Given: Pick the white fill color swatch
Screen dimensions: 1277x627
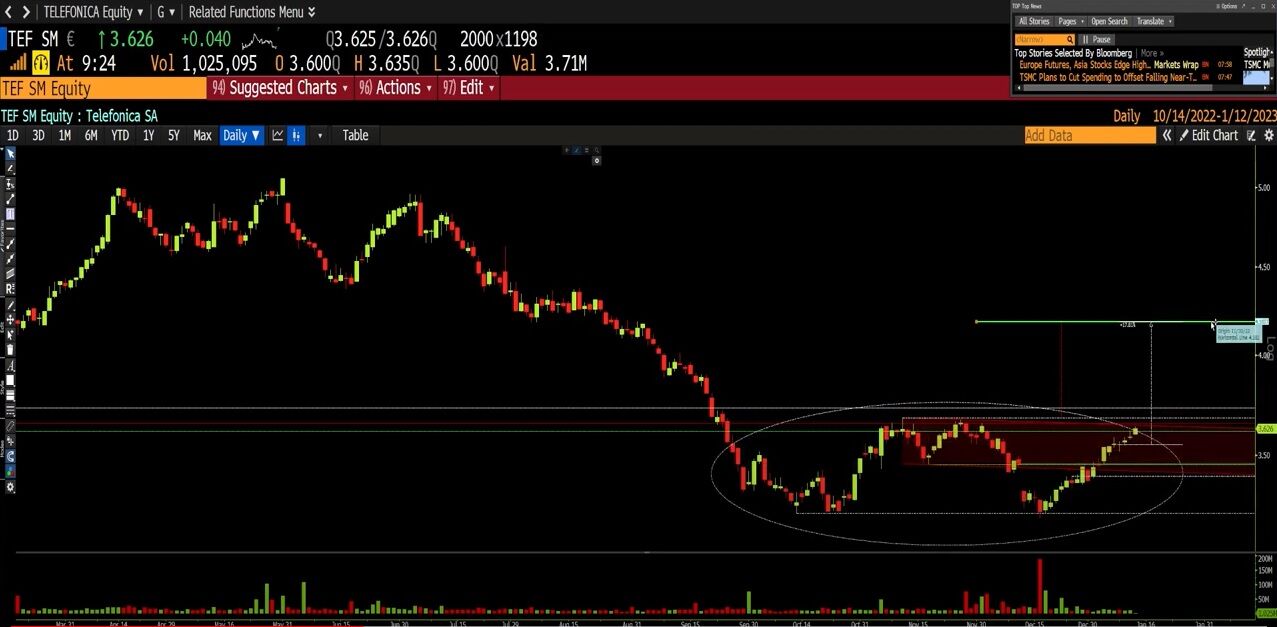Looking at the screenshot, I should 10,381.
